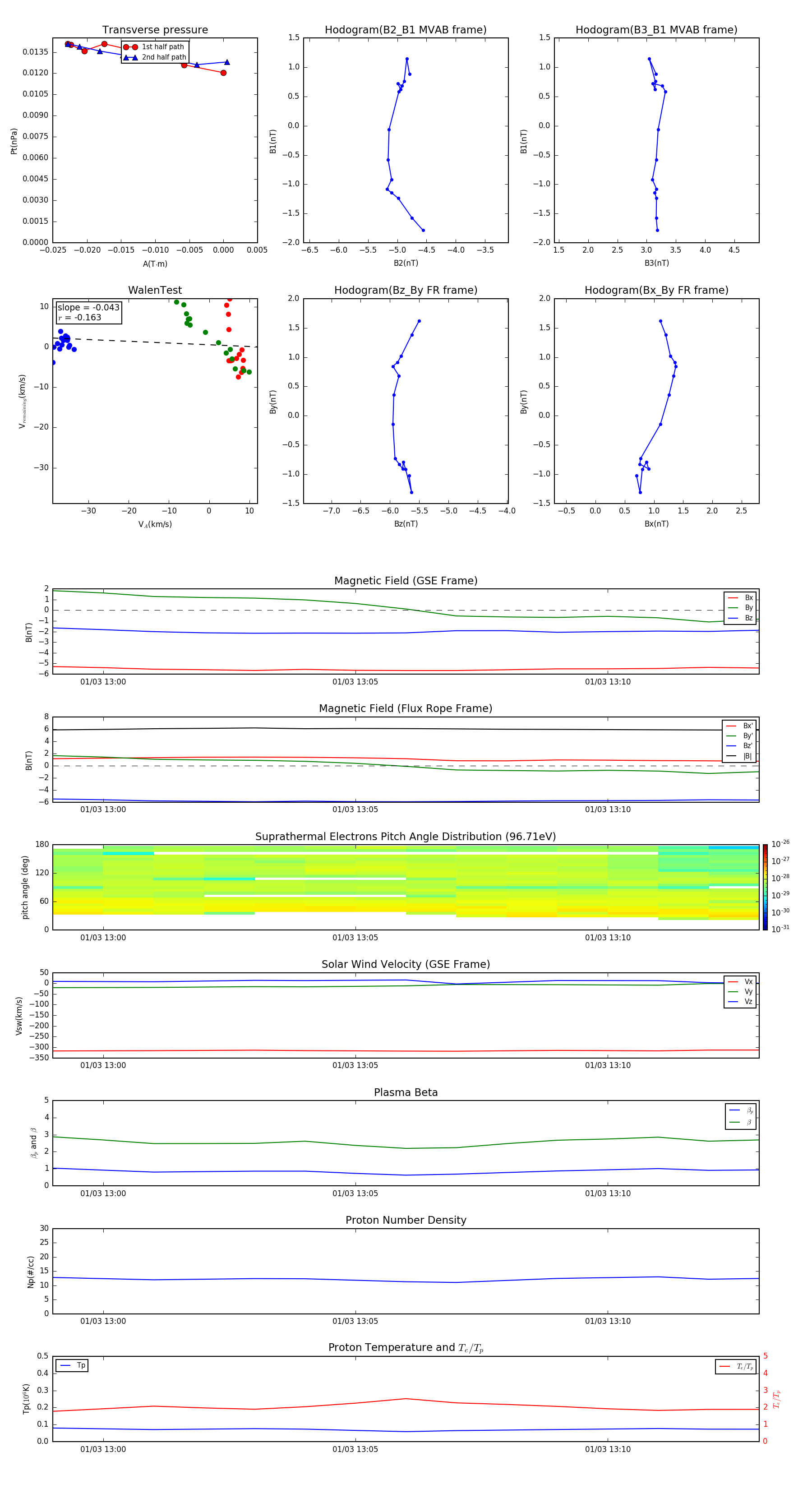Screen dimensions: 812x1489
Task: Select the 'Proton Temperature and Te/Tp' title
Action: pyautogui.click(x=406, y=1348)
